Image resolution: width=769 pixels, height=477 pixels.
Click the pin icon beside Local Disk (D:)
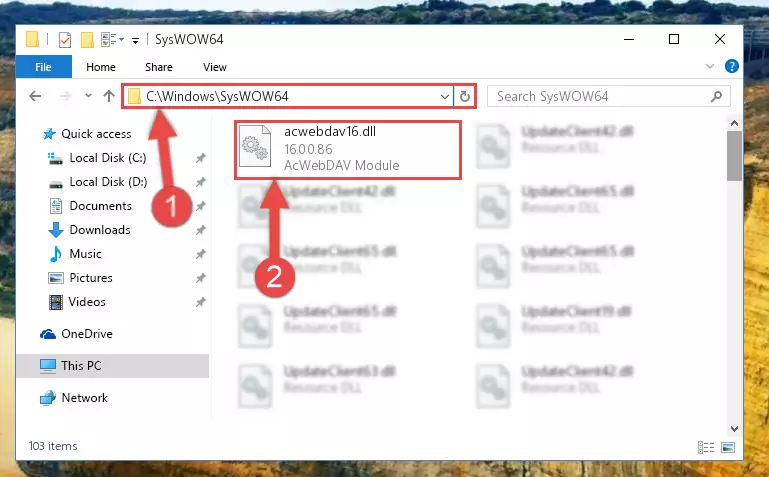[201, 182]
